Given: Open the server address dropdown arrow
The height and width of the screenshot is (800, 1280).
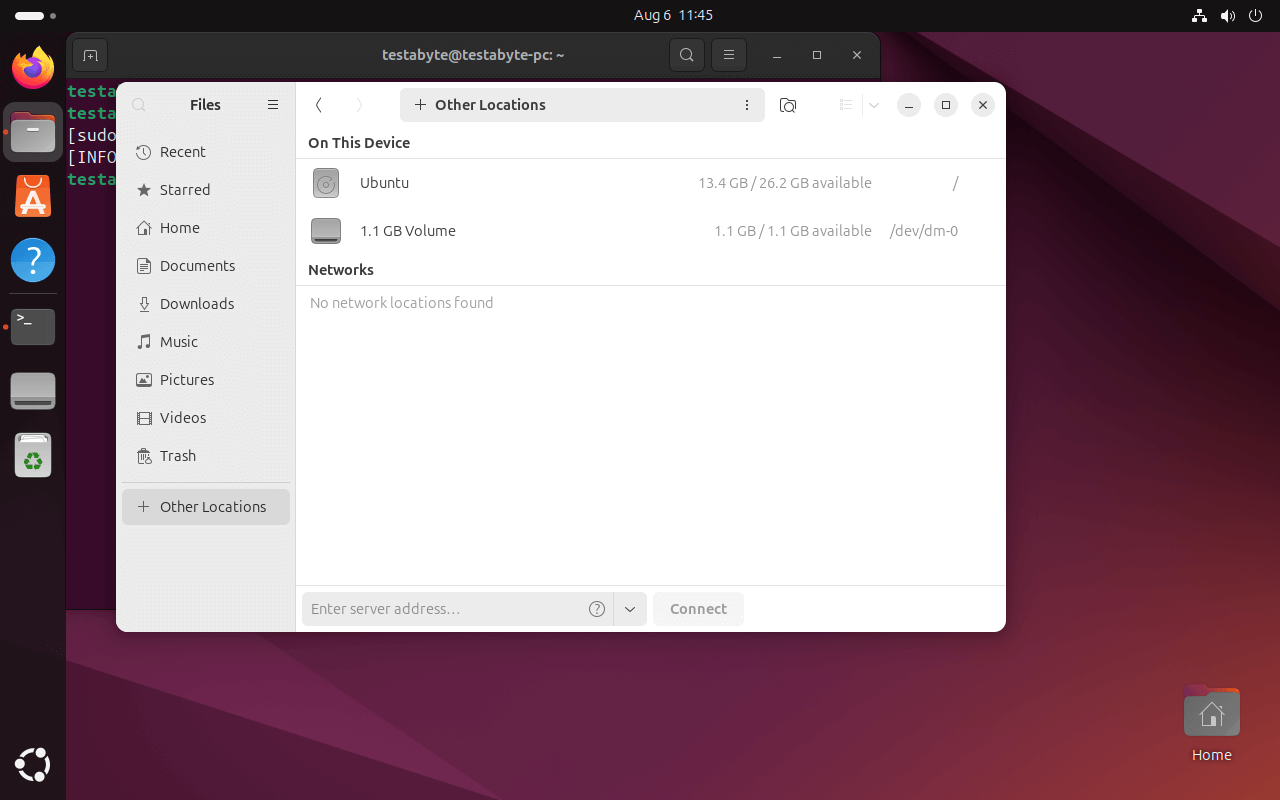Looking at the screenshot, I should 630,609.
